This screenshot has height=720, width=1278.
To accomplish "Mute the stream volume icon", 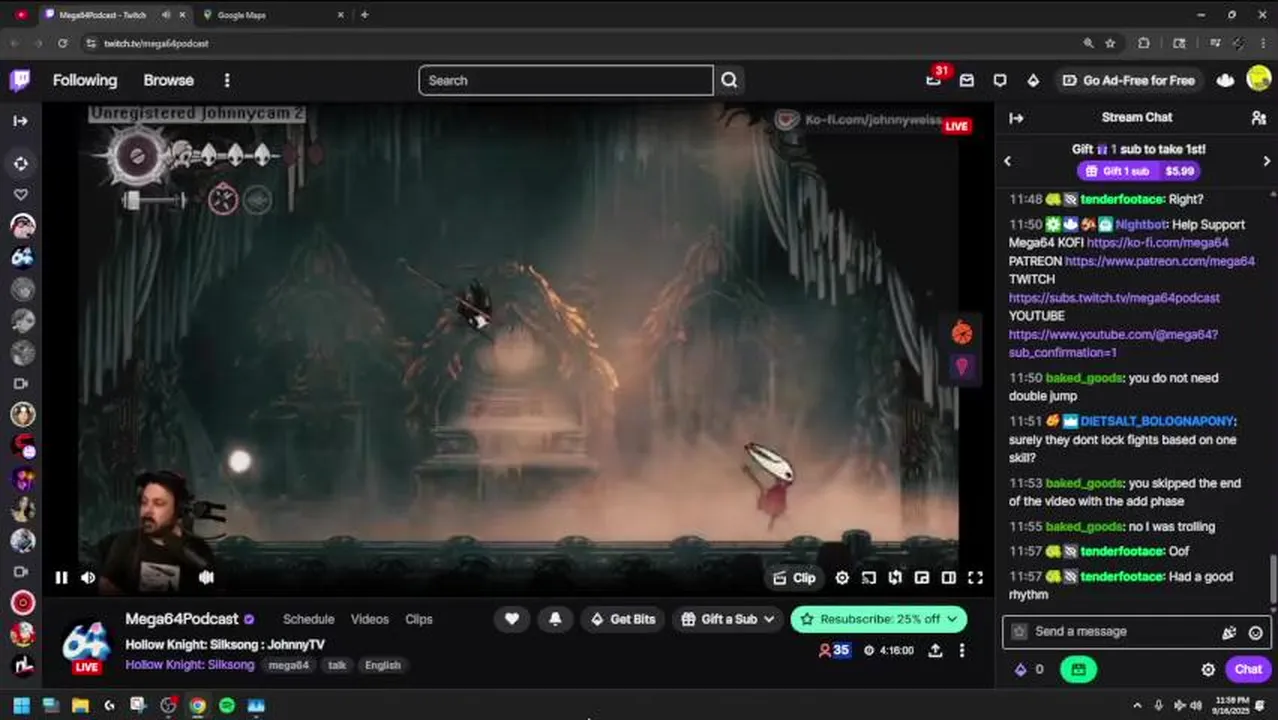I will (x=88, y=577).
